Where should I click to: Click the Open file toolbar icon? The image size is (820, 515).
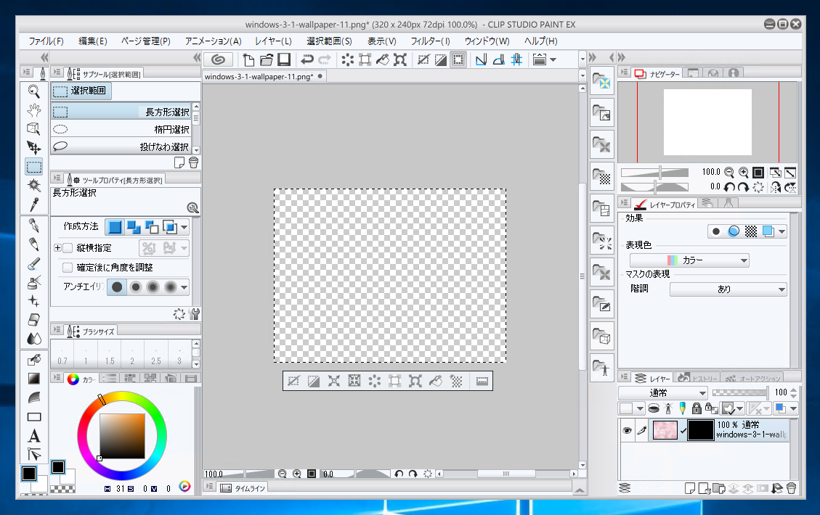click(266, 60)
